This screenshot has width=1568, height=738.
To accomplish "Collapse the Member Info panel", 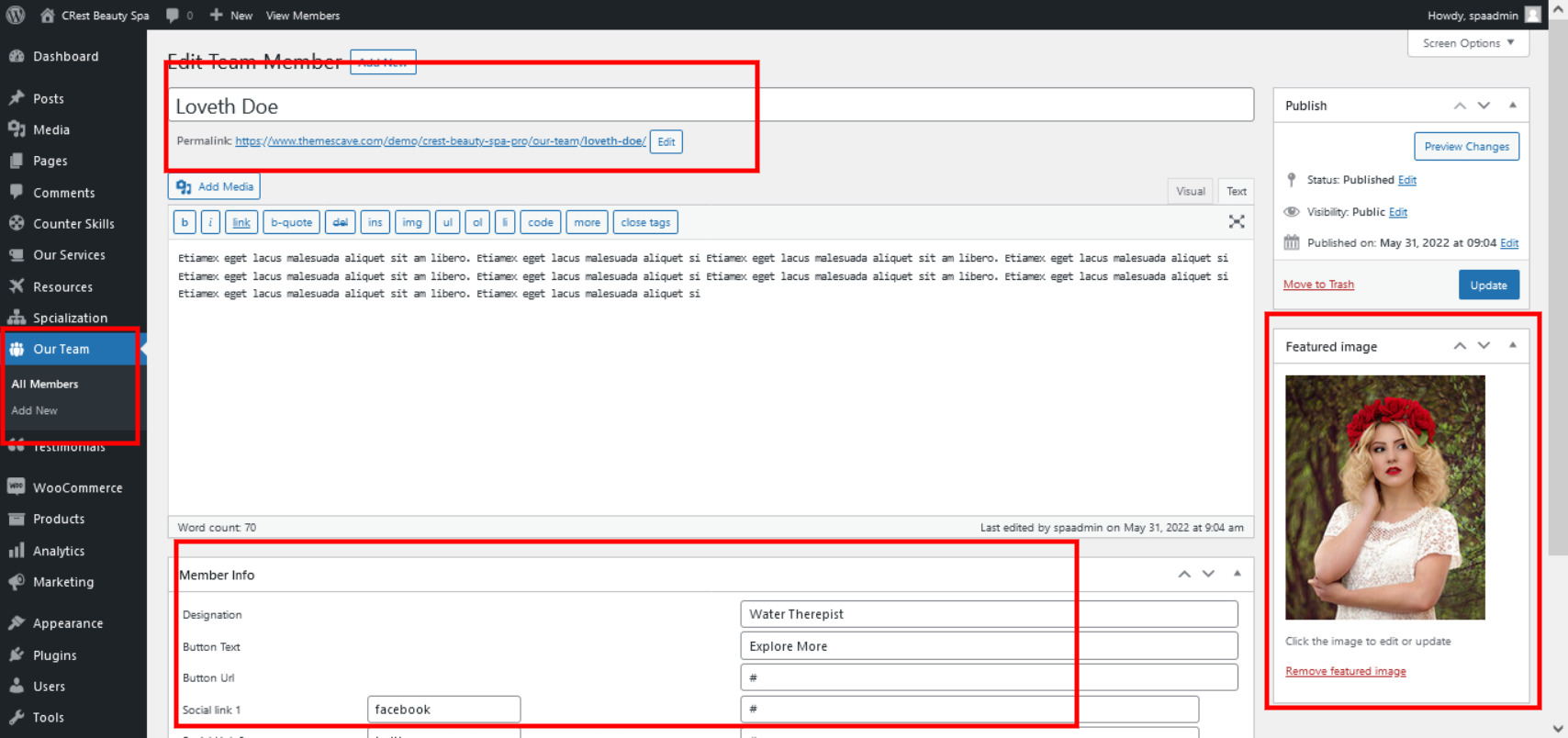I will pyautogui.click(x=1238, y=574).
